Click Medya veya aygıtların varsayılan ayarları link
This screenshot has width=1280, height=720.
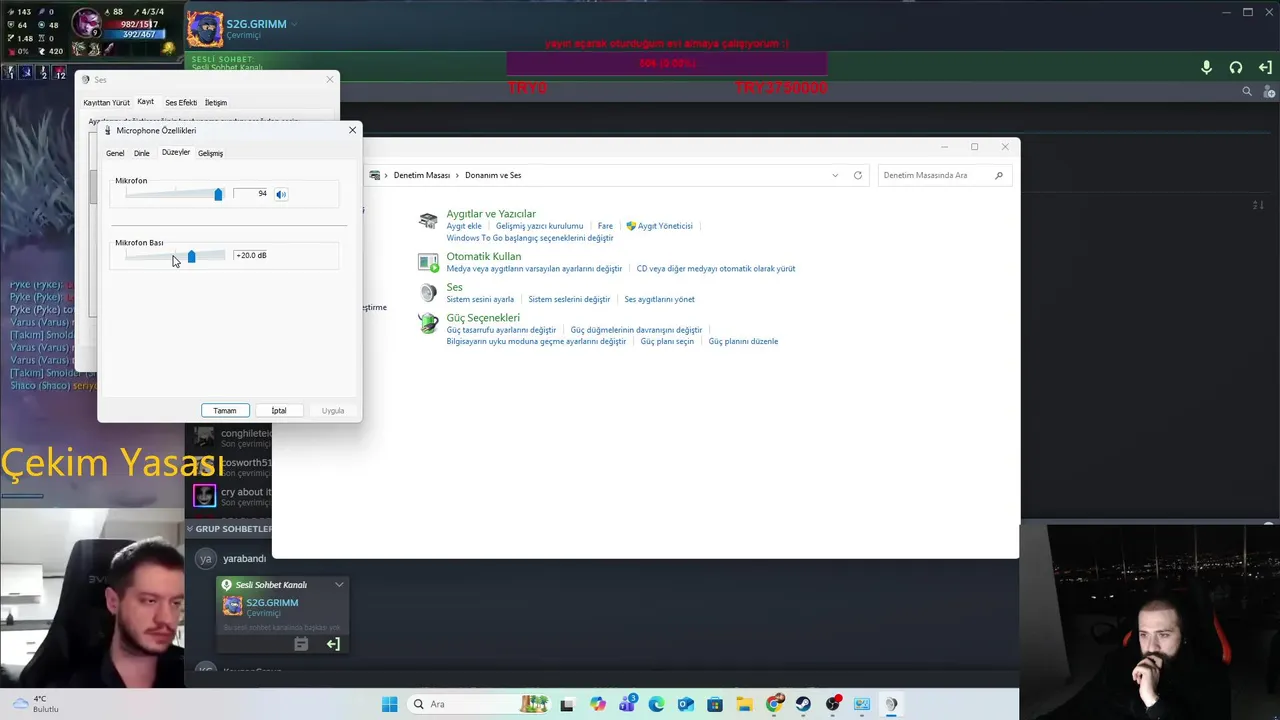pos(534,269)
